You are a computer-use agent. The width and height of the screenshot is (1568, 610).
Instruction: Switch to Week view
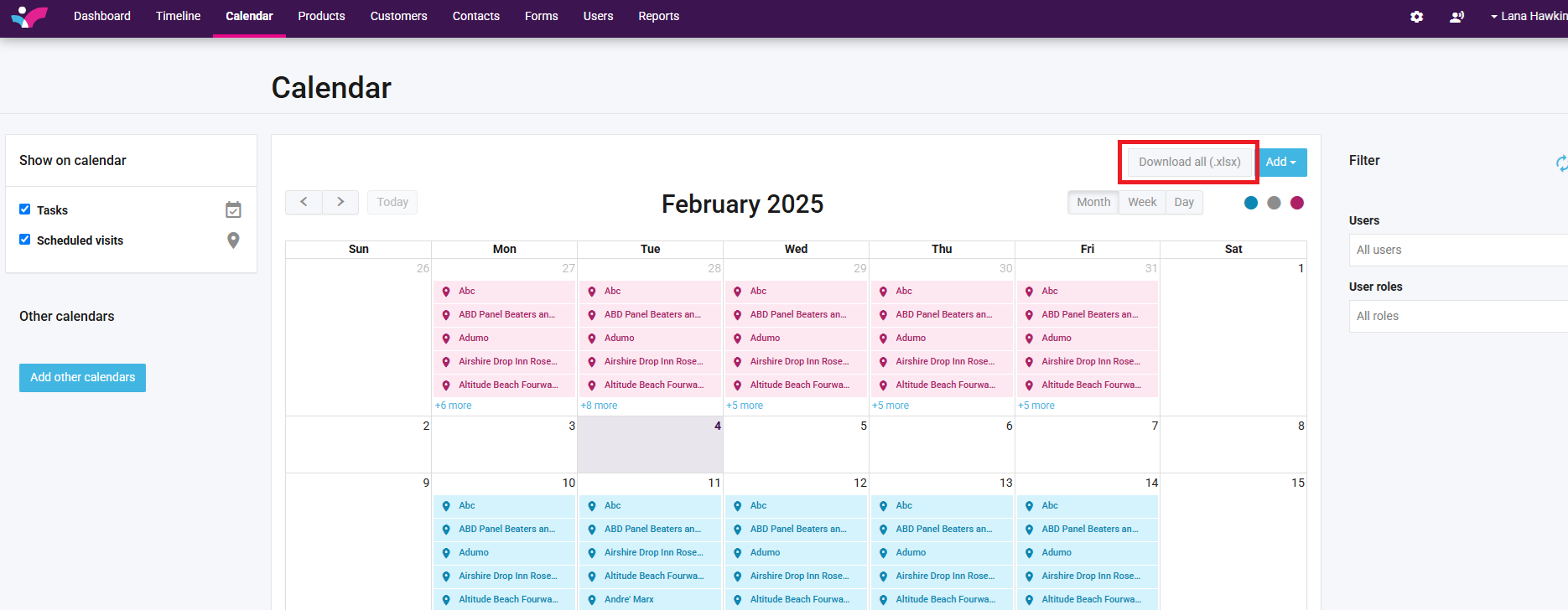(x=1141, y=202)
